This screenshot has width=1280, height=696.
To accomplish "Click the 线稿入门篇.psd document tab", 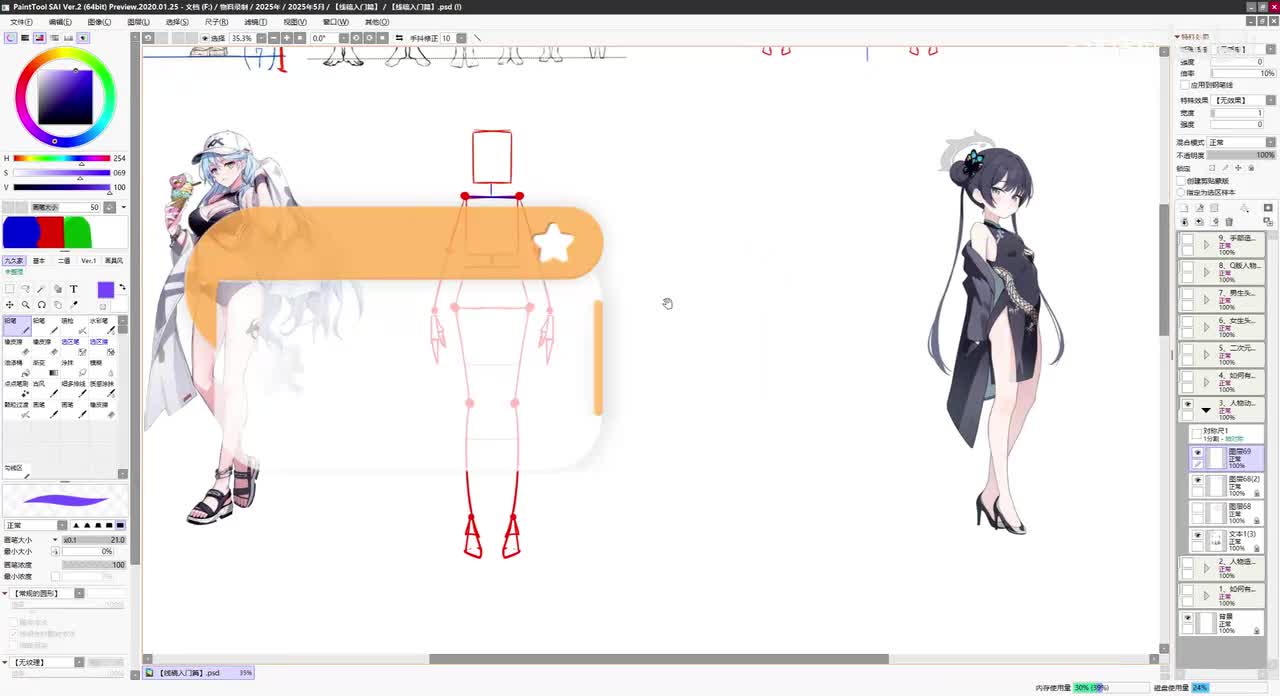I will [190, 673].
